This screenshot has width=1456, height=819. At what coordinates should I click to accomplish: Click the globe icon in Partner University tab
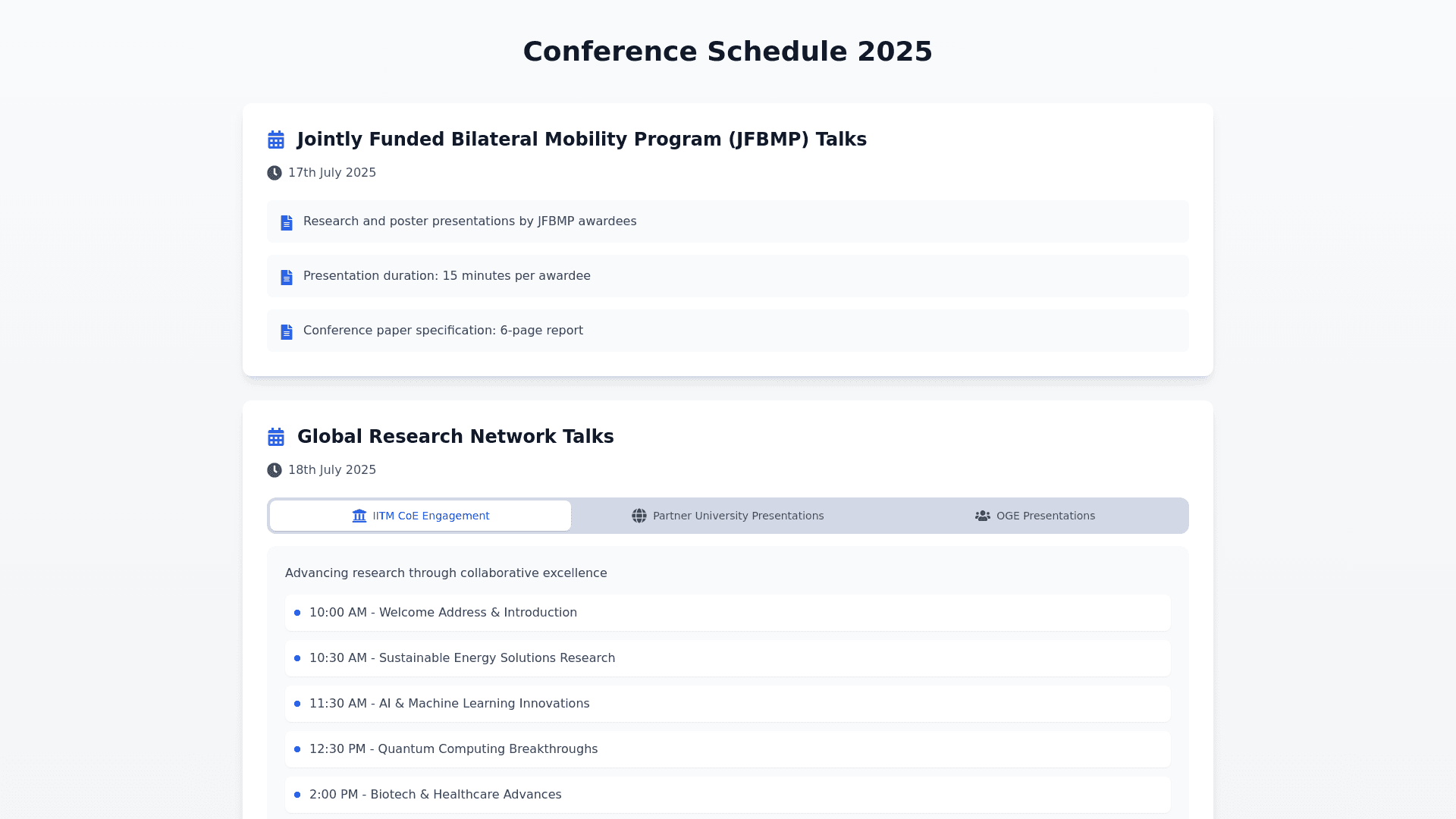[x=639, y=516]
